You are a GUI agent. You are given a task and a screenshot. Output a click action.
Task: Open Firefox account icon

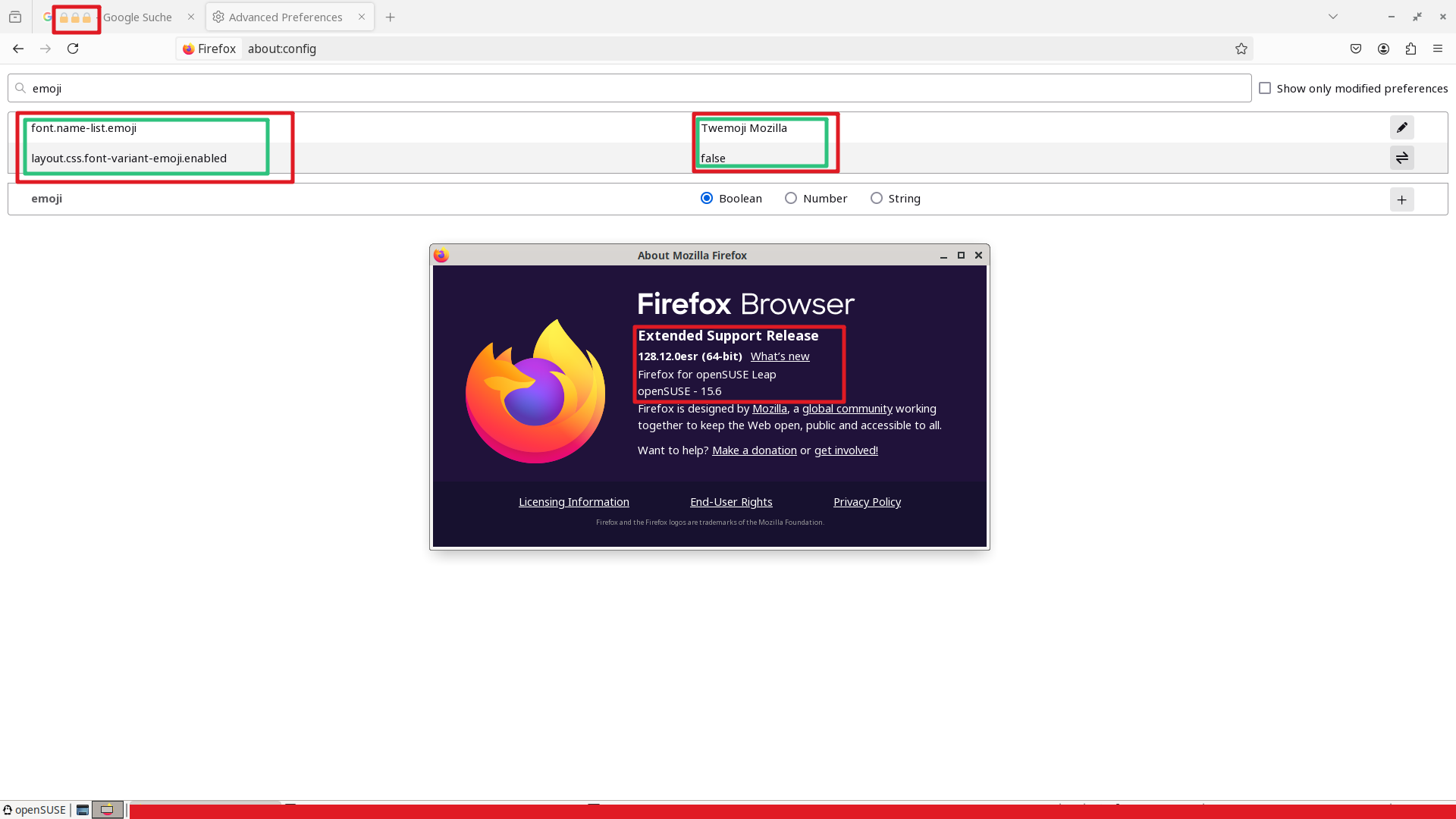tap(1383, 49)
